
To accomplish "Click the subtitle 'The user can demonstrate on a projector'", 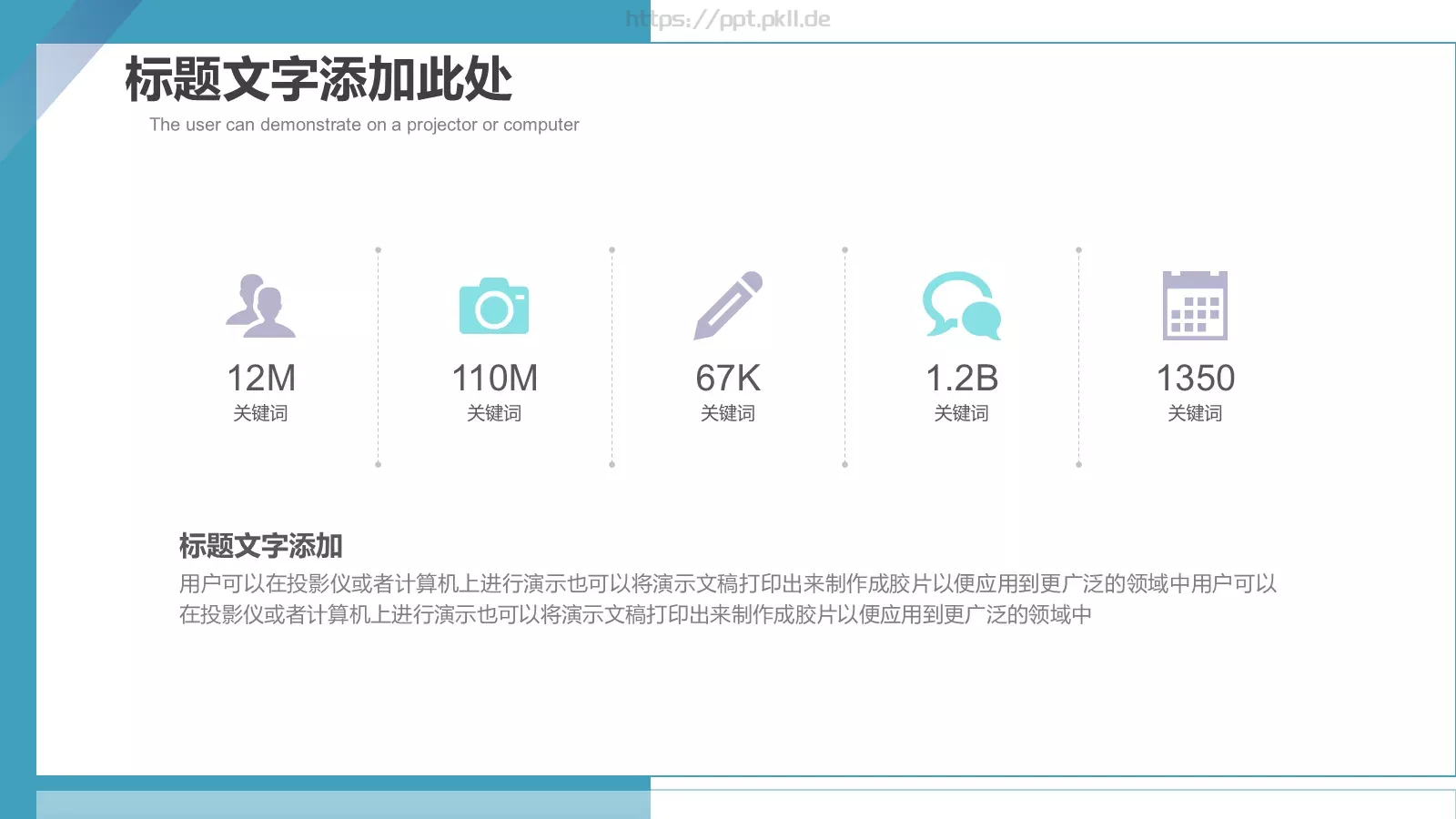I will click(364, 125).
